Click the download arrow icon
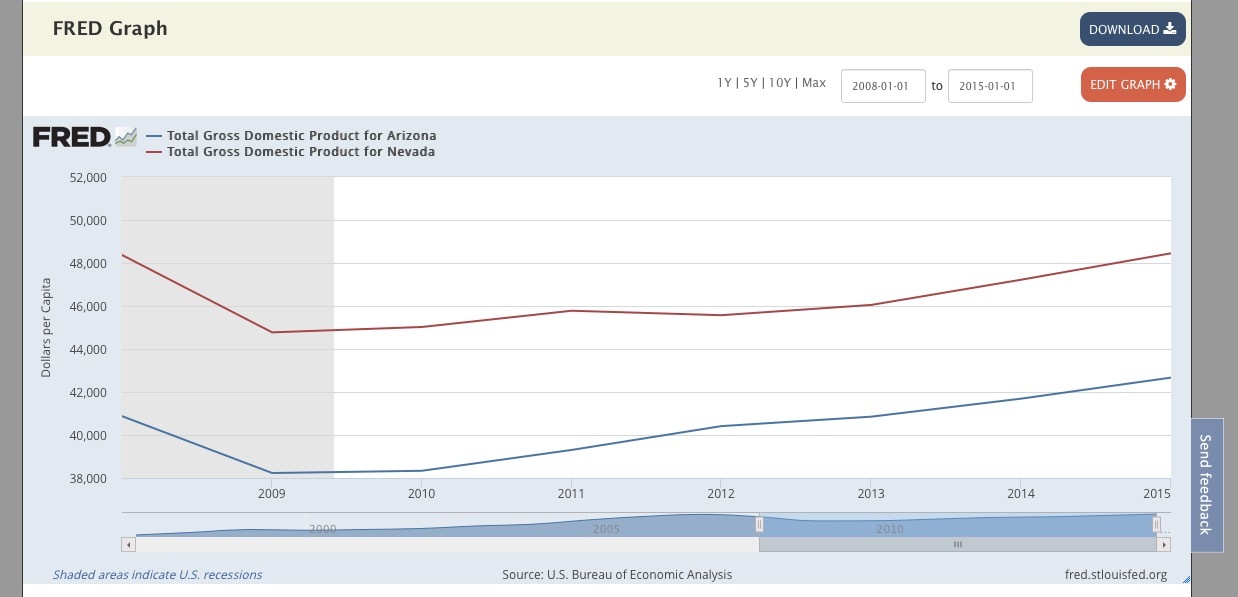The image size is (1238, 597). point(1169,29)
